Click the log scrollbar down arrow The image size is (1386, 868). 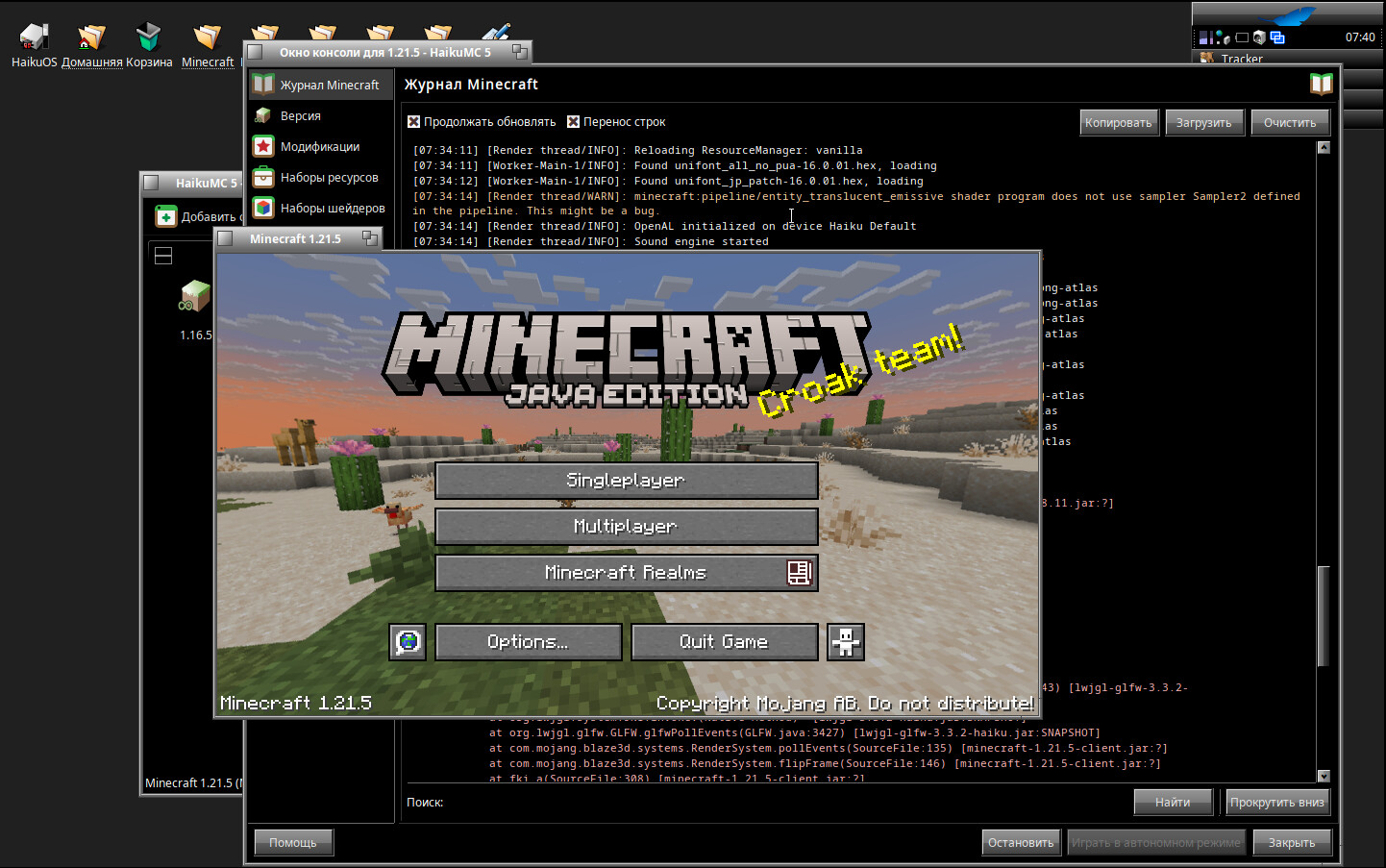[x=1324, y=776]
